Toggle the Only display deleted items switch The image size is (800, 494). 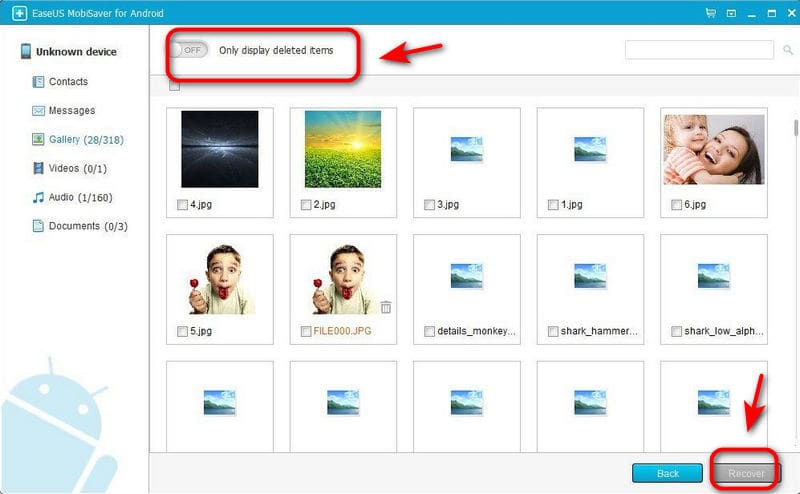coord(188,50)
